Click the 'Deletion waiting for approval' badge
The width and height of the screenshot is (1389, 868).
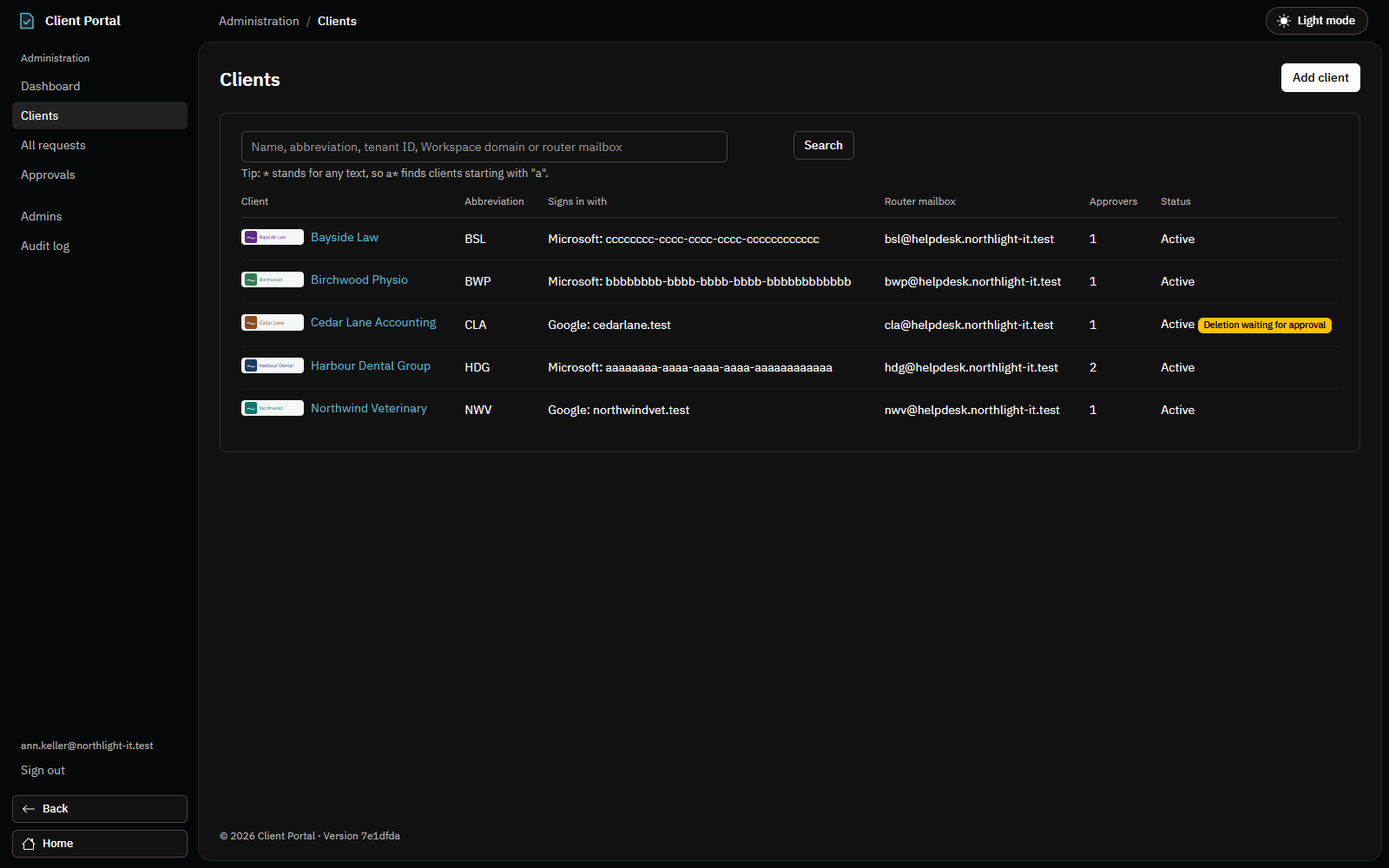[x=1265, y=325]
